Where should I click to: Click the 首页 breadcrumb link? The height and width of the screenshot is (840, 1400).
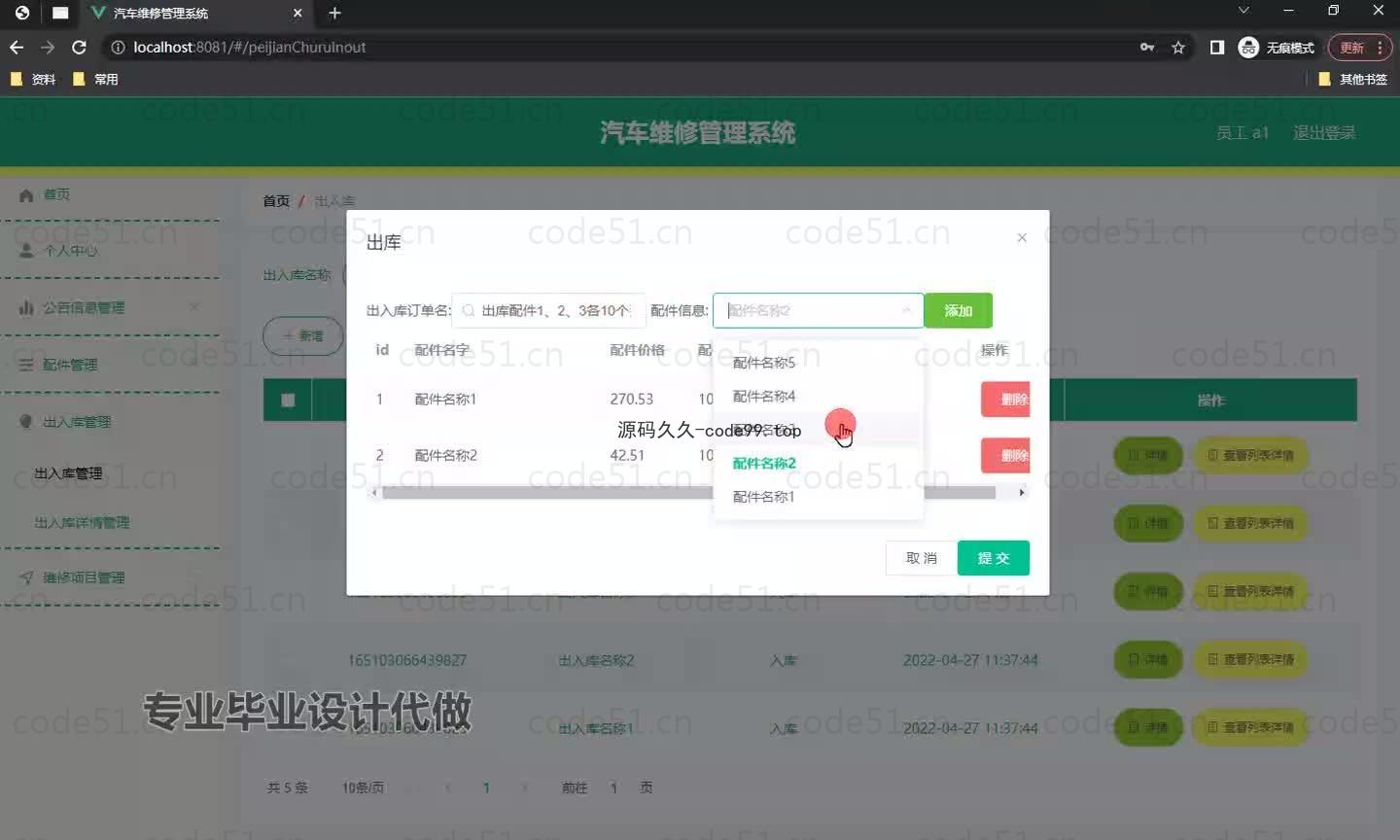coord(276,201)
